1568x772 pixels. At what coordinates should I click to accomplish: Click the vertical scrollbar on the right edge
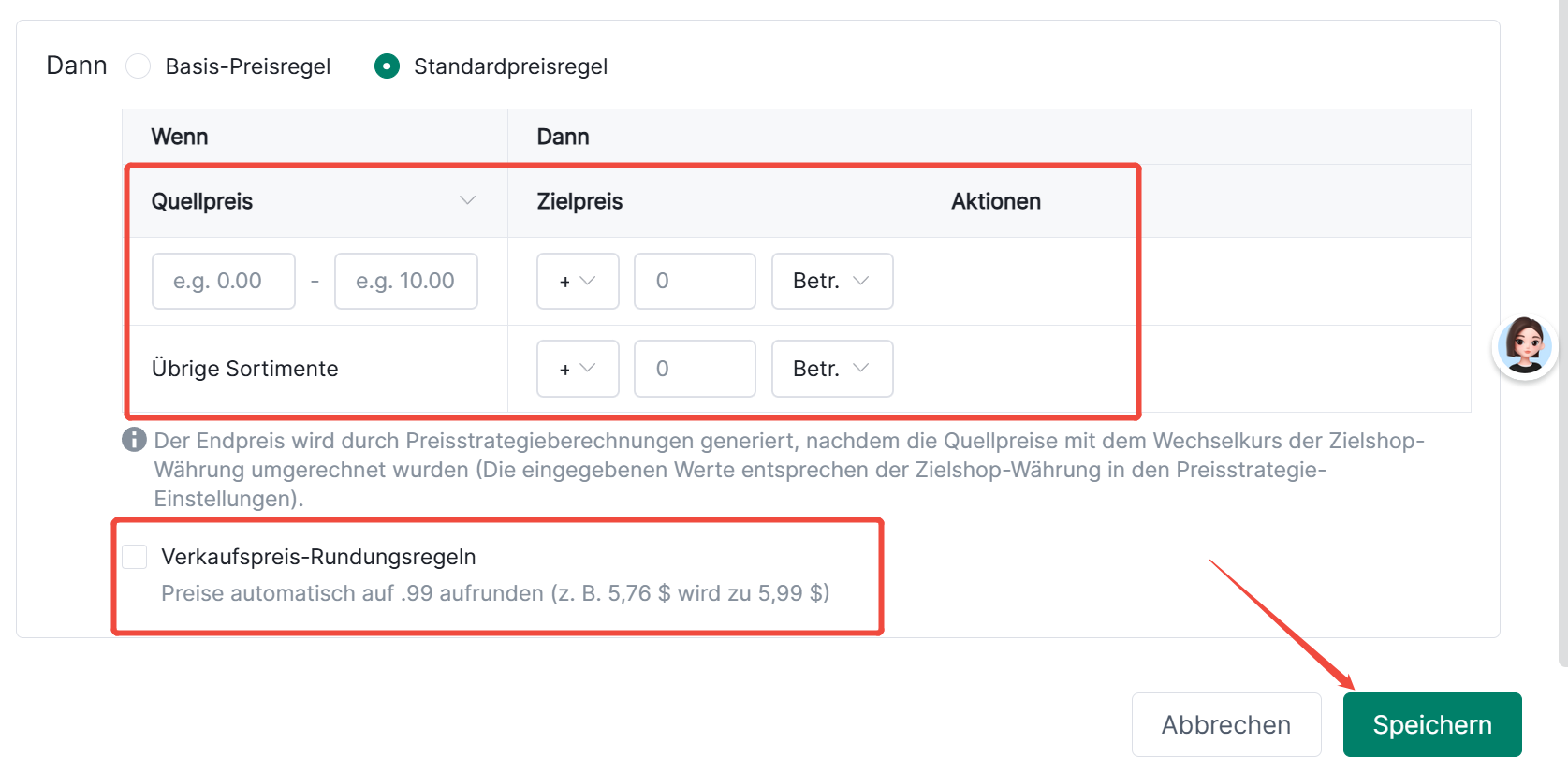click(x=1562, y=333)
